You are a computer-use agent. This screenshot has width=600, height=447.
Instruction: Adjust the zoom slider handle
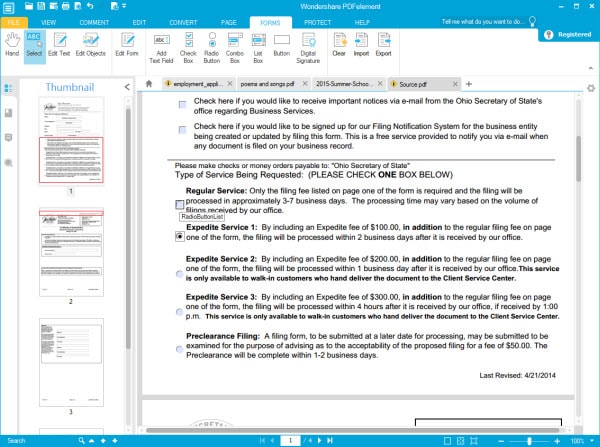click(530, 441)
